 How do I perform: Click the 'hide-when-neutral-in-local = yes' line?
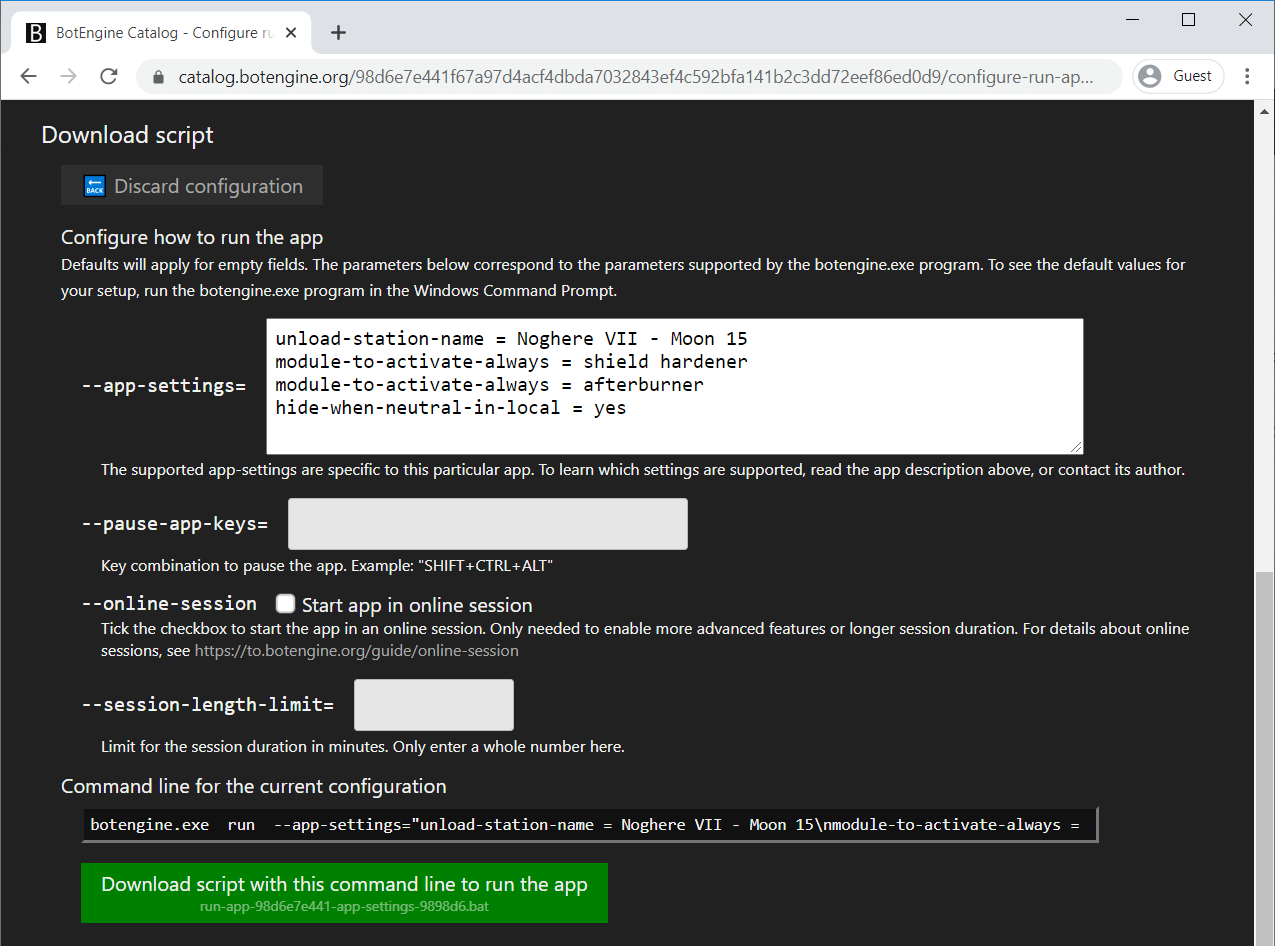tap(451, 408)
